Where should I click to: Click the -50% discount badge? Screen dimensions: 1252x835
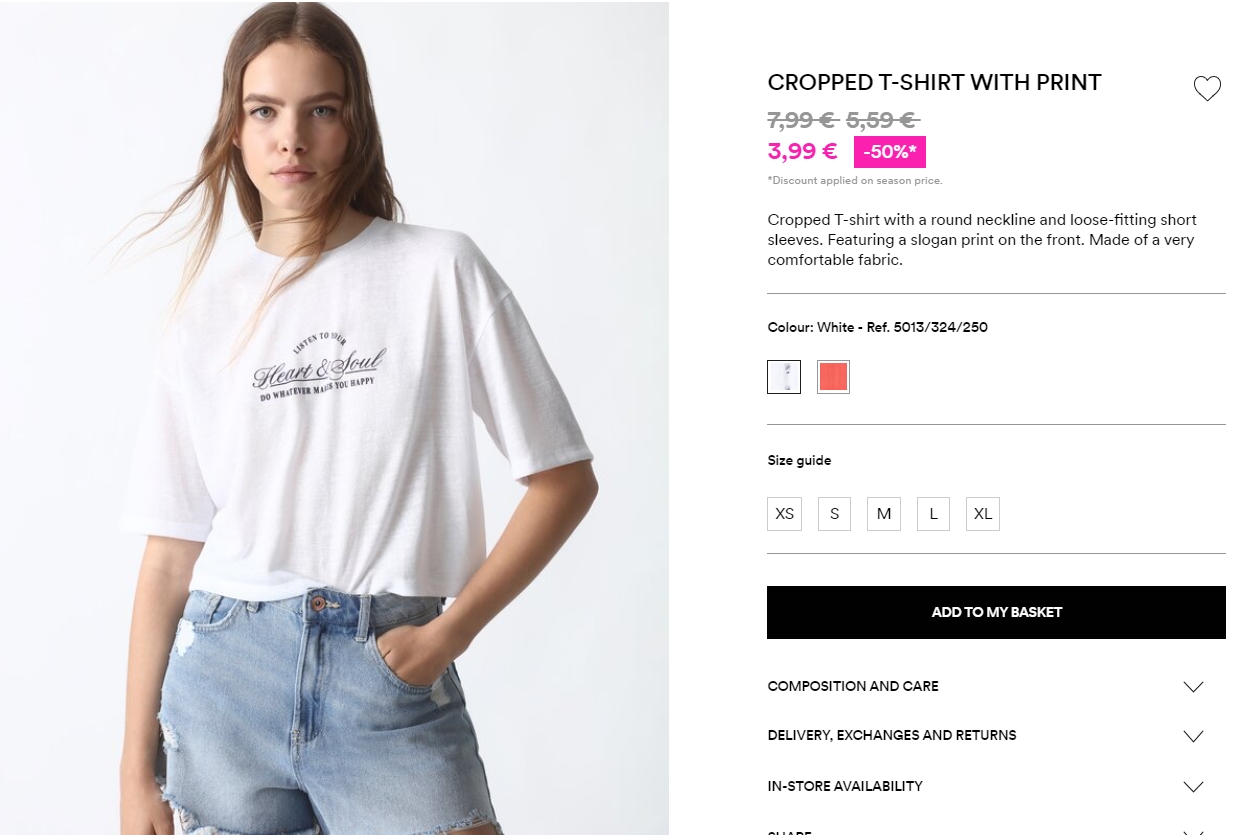pos(890,152)
